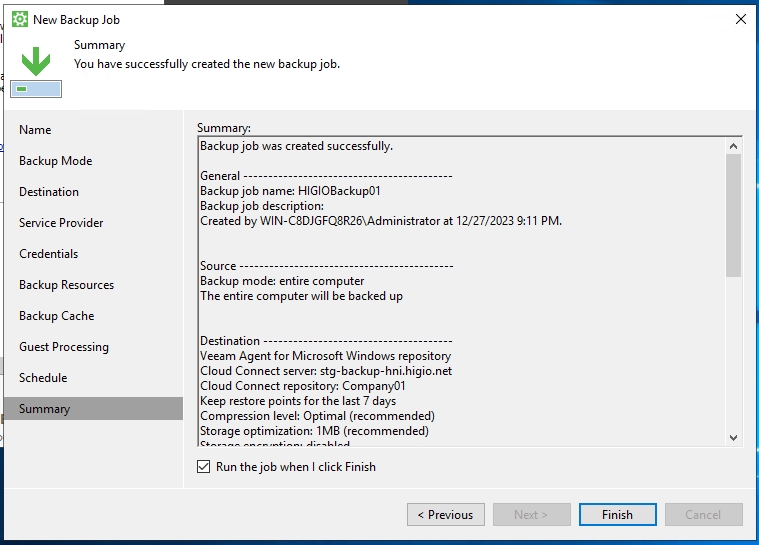Click Finish to complete the backup job
Image resolution: width=759 pixels, height=545 pixels.
[617, 515]
